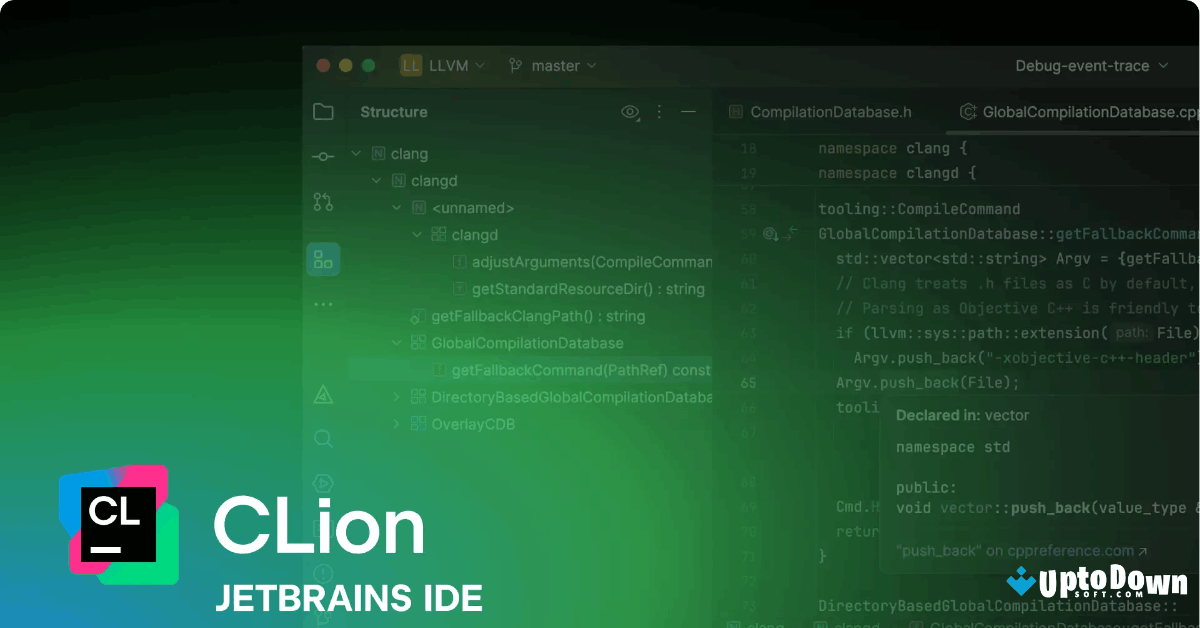Screen dimensions: 1200x628
Task: Open the Structure panel options kebab menu
Action: [659, 112]
